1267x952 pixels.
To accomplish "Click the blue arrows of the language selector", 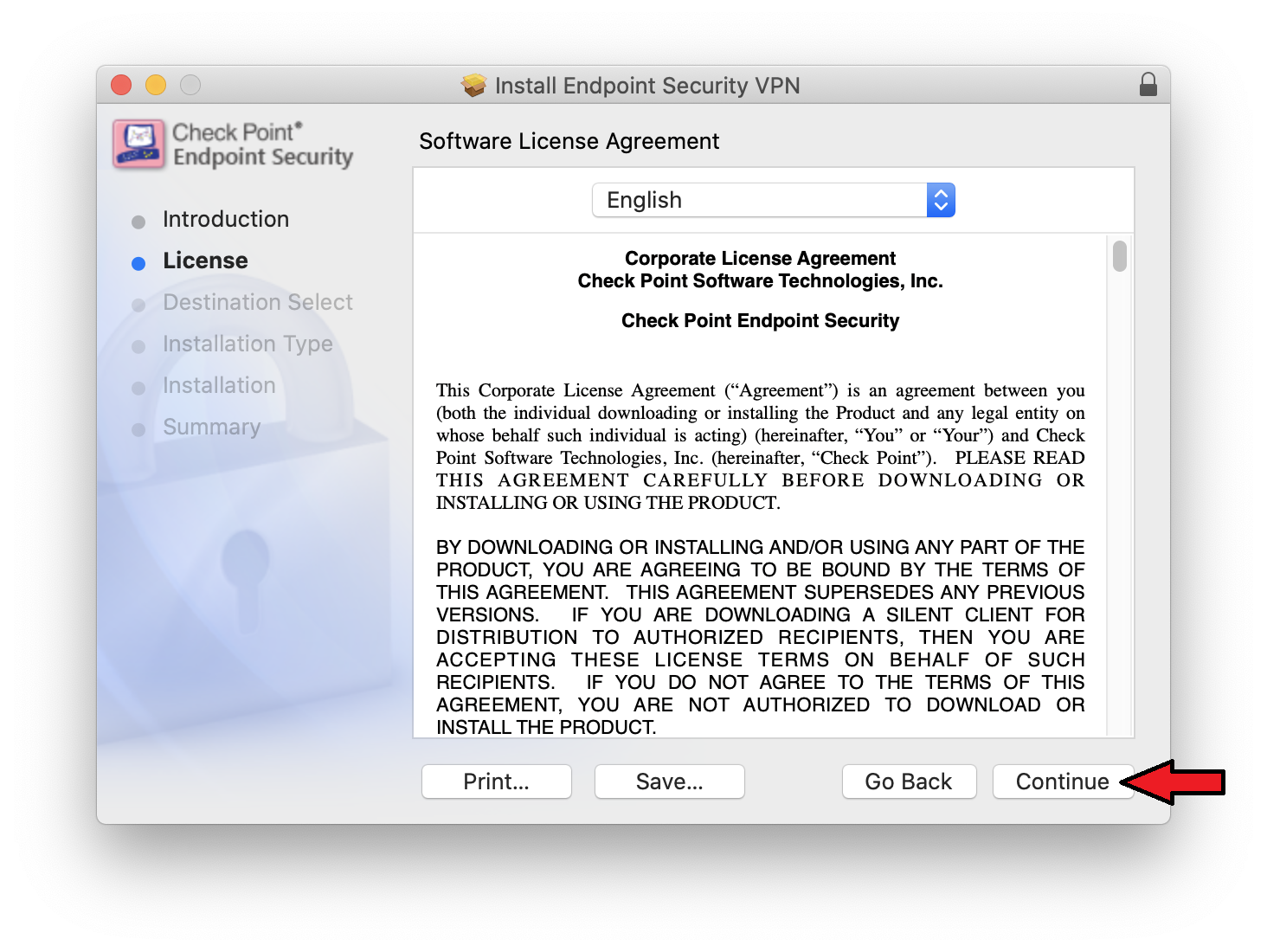I will (941, 200).
